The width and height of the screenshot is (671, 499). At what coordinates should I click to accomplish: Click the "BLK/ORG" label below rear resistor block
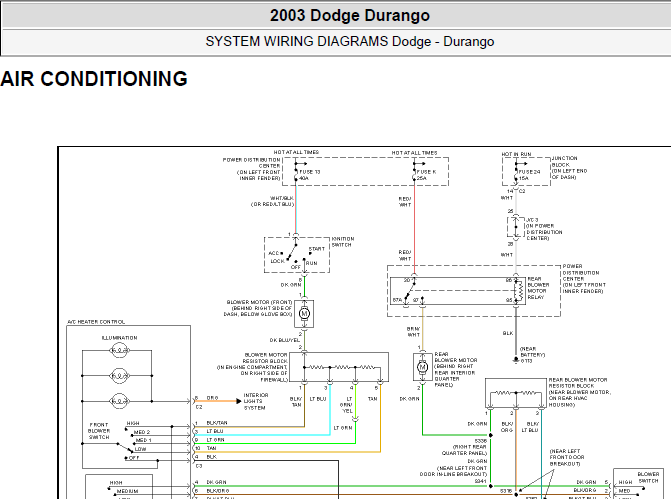tap(507, 427)
